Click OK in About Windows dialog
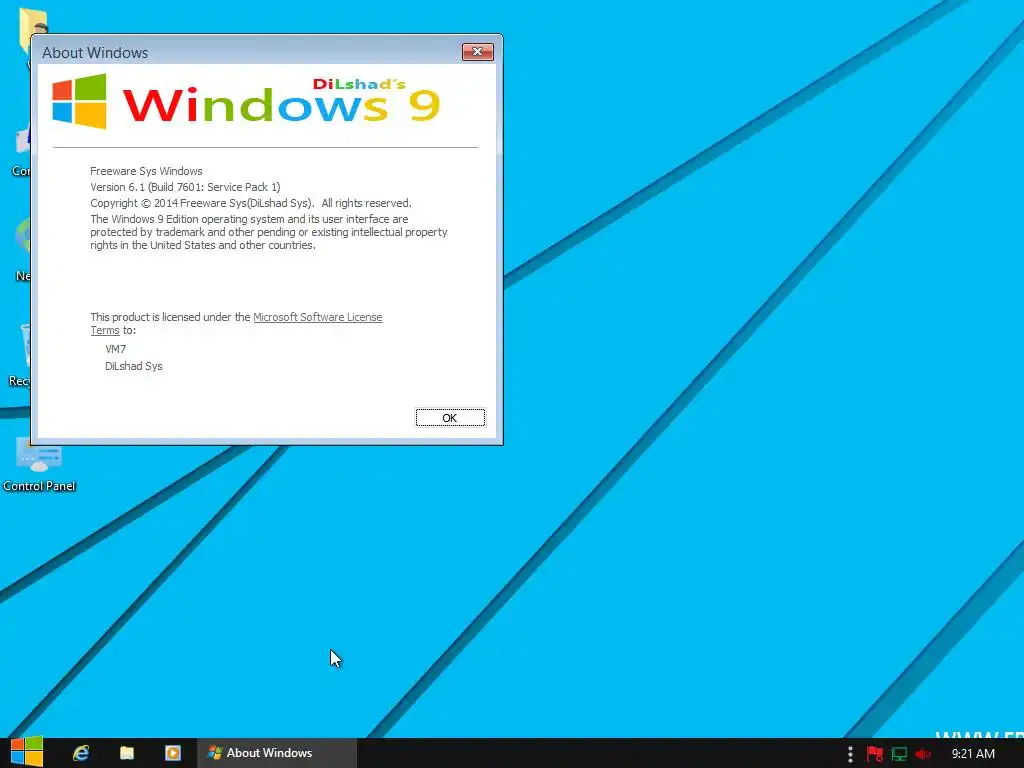This screenshot has height=768, width=1024. pyautogui.click(x=450, y=418)
